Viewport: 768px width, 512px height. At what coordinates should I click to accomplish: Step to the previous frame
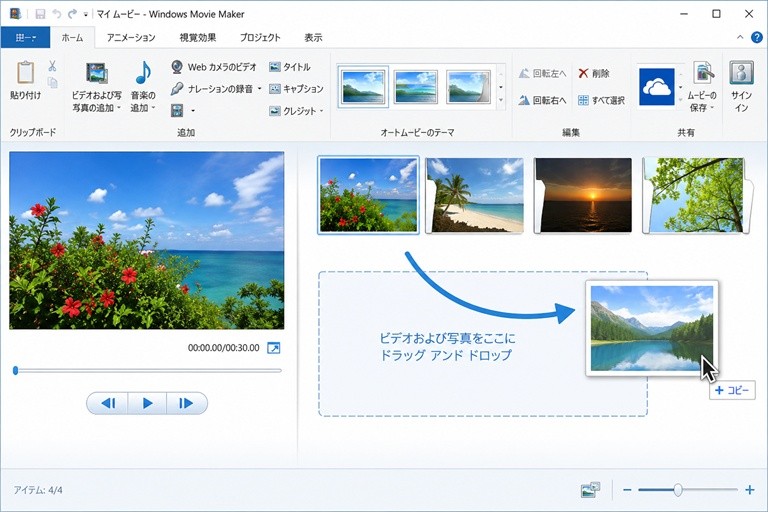tap(108, 403)
